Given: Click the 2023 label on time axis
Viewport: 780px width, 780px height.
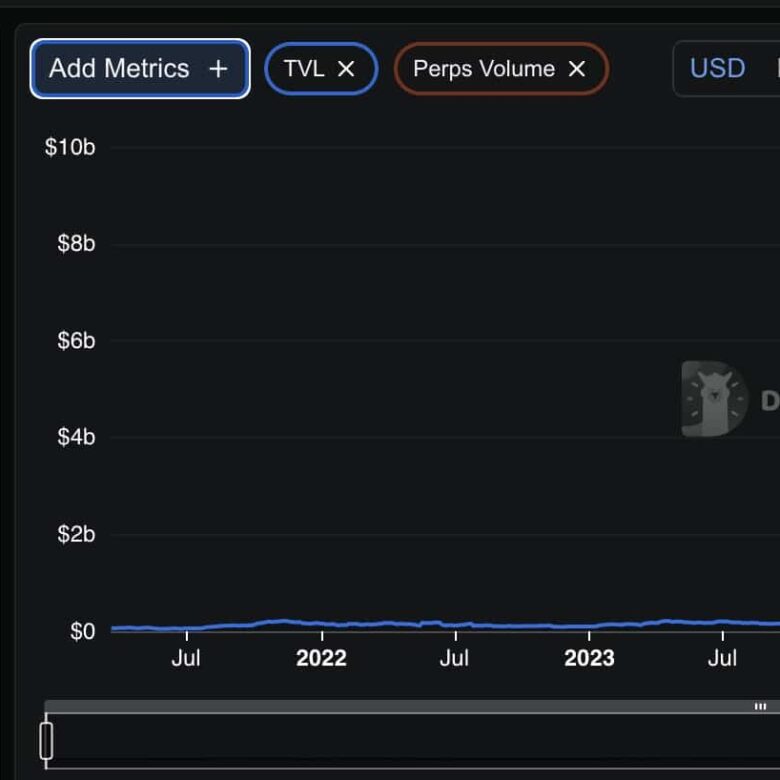Looking at the screenshot, I should 589,658.
